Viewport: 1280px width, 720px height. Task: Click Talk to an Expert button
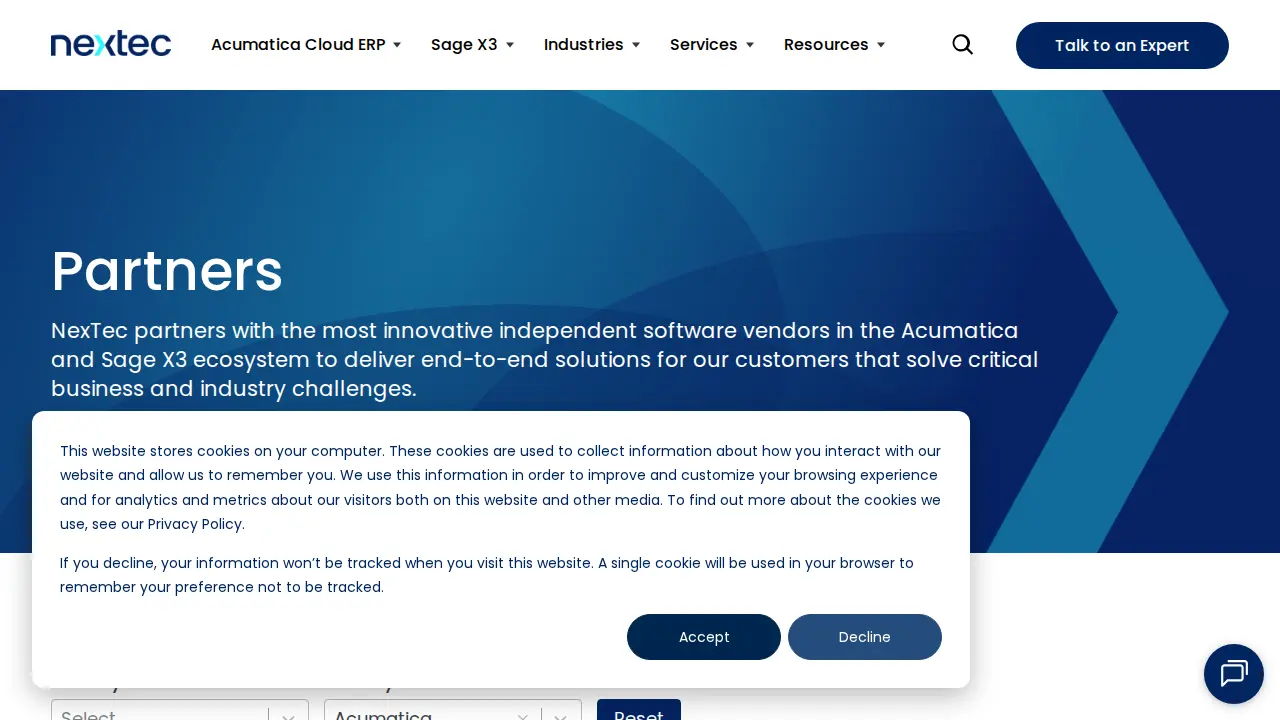click(1122, 45)
